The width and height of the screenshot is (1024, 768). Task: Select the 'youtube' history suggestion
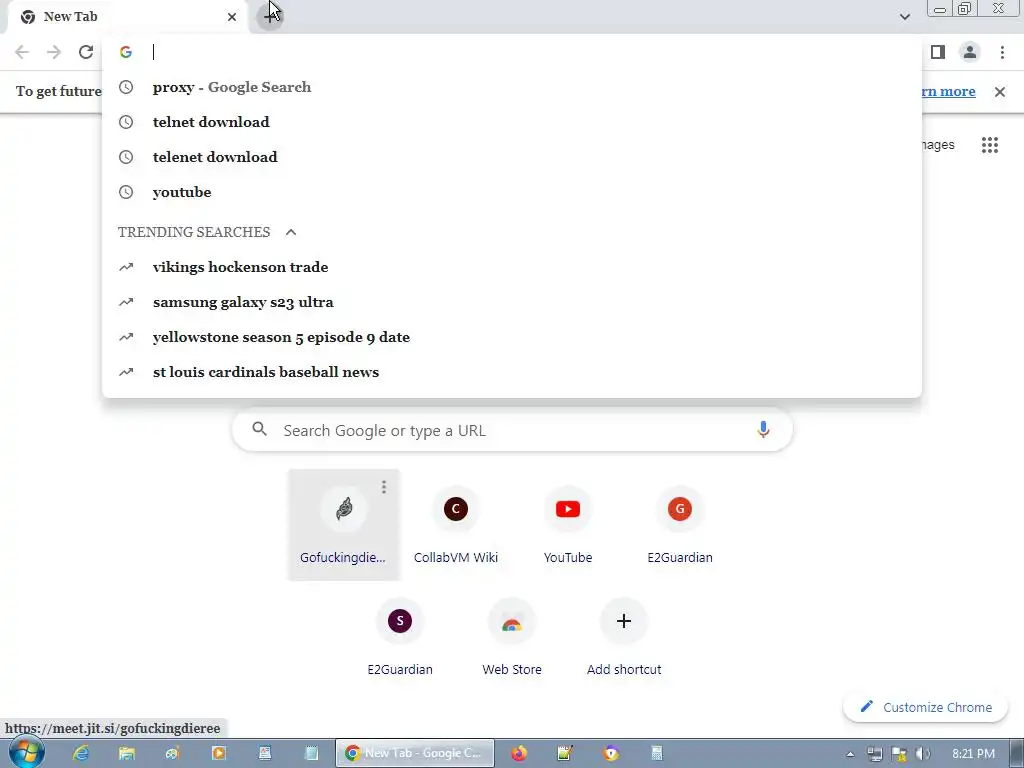pyautogui.click(x=512, y=192)
